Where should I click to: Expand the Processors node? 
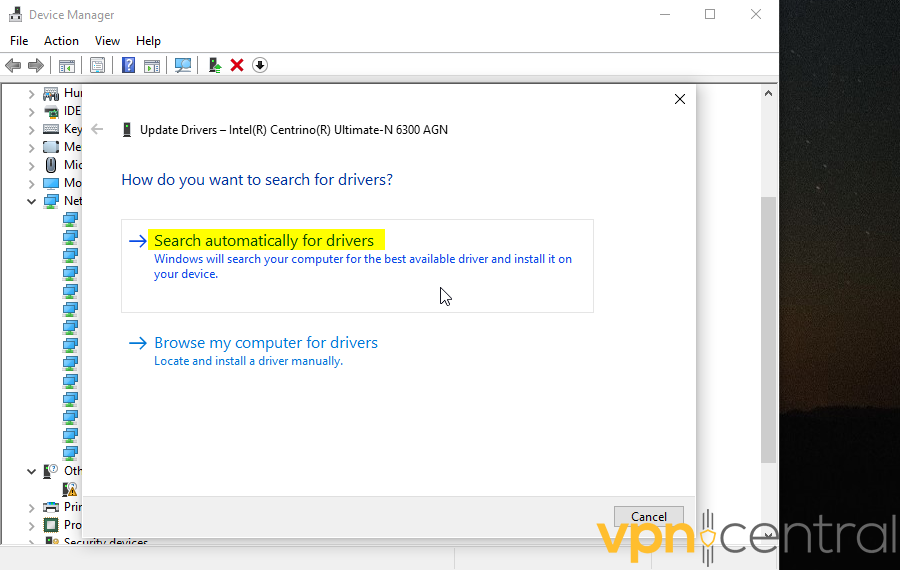point(32,525)
